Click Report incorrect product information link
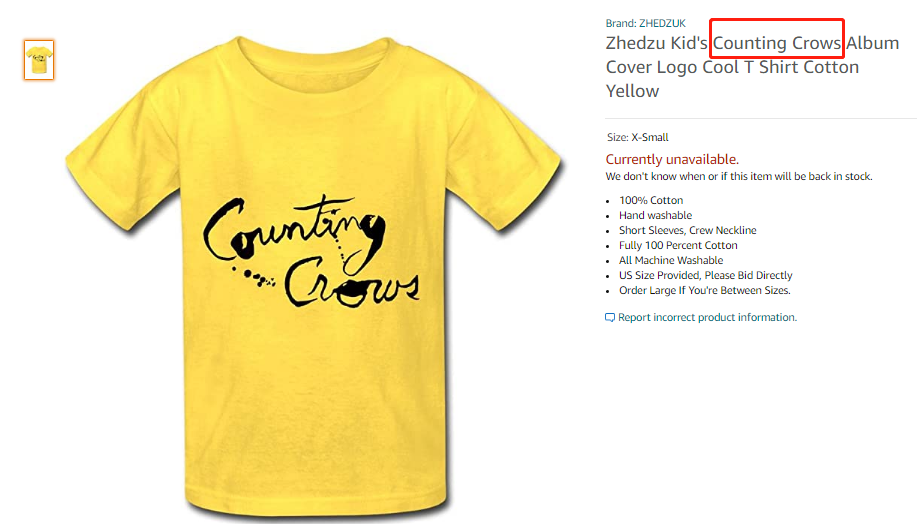 tap(707, 317)
